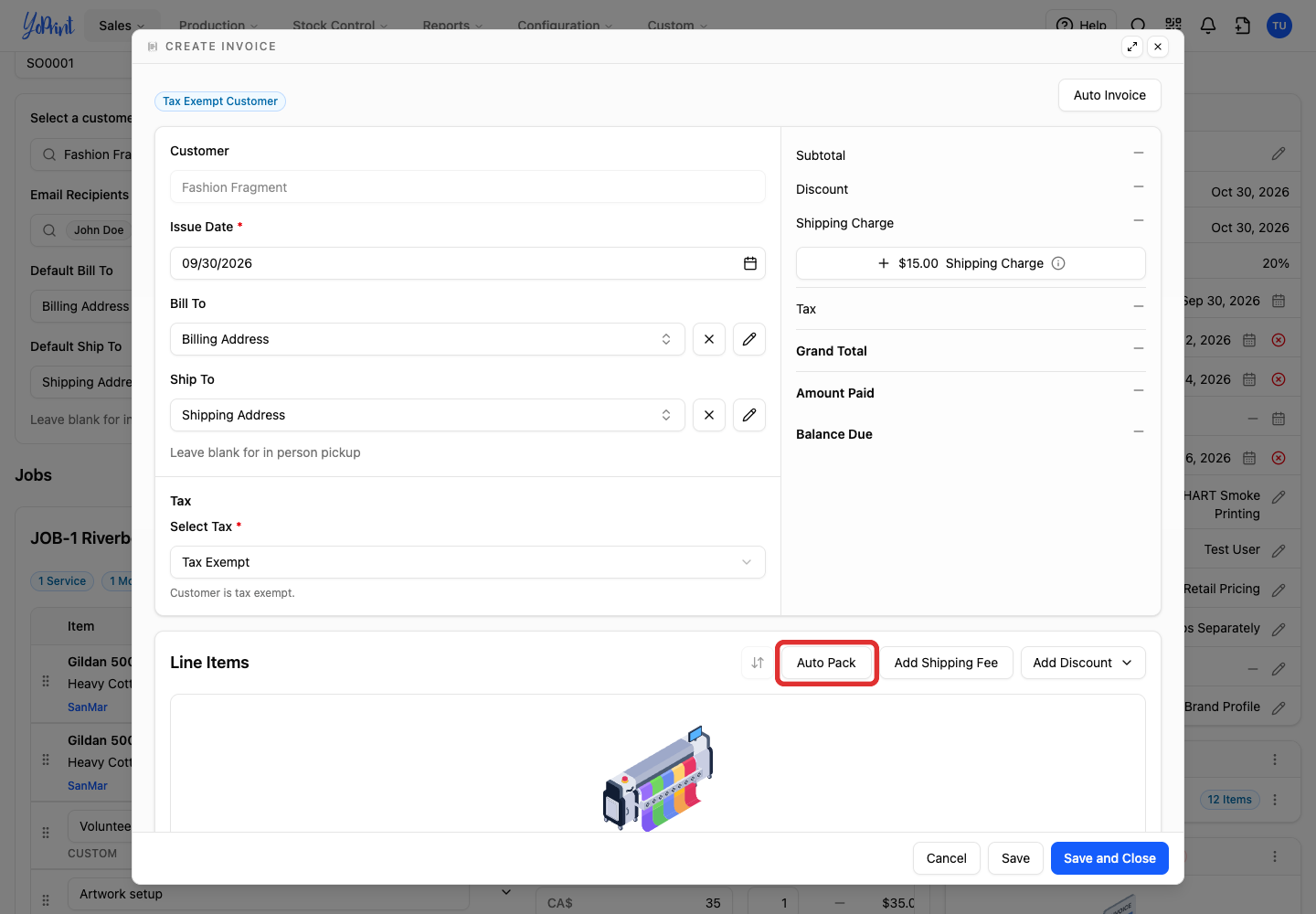Open the Bill To Billing Address dropdown

(428, 339)
